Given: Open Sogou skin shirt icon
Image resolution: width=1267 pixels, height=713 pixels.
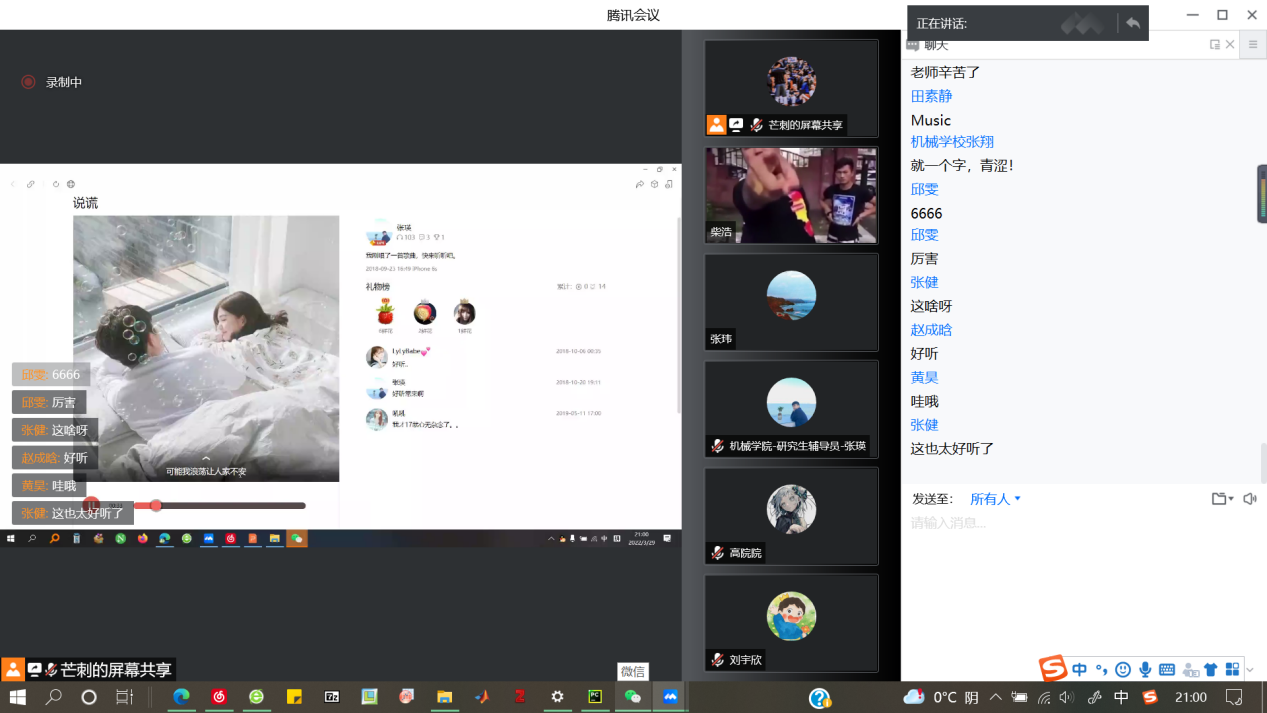Looking at the screenshot, I should (1211, 670).
